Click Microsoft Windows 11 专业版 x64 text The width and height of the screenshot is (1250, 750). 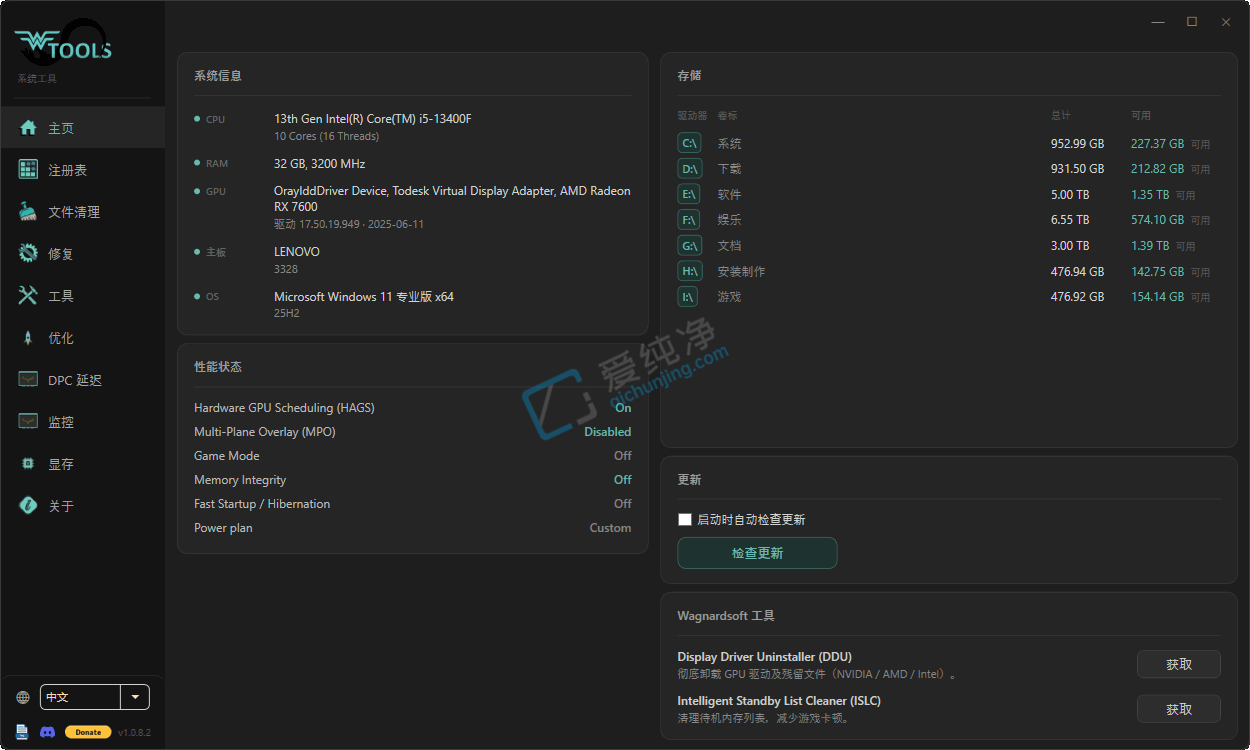pos(364,297)
